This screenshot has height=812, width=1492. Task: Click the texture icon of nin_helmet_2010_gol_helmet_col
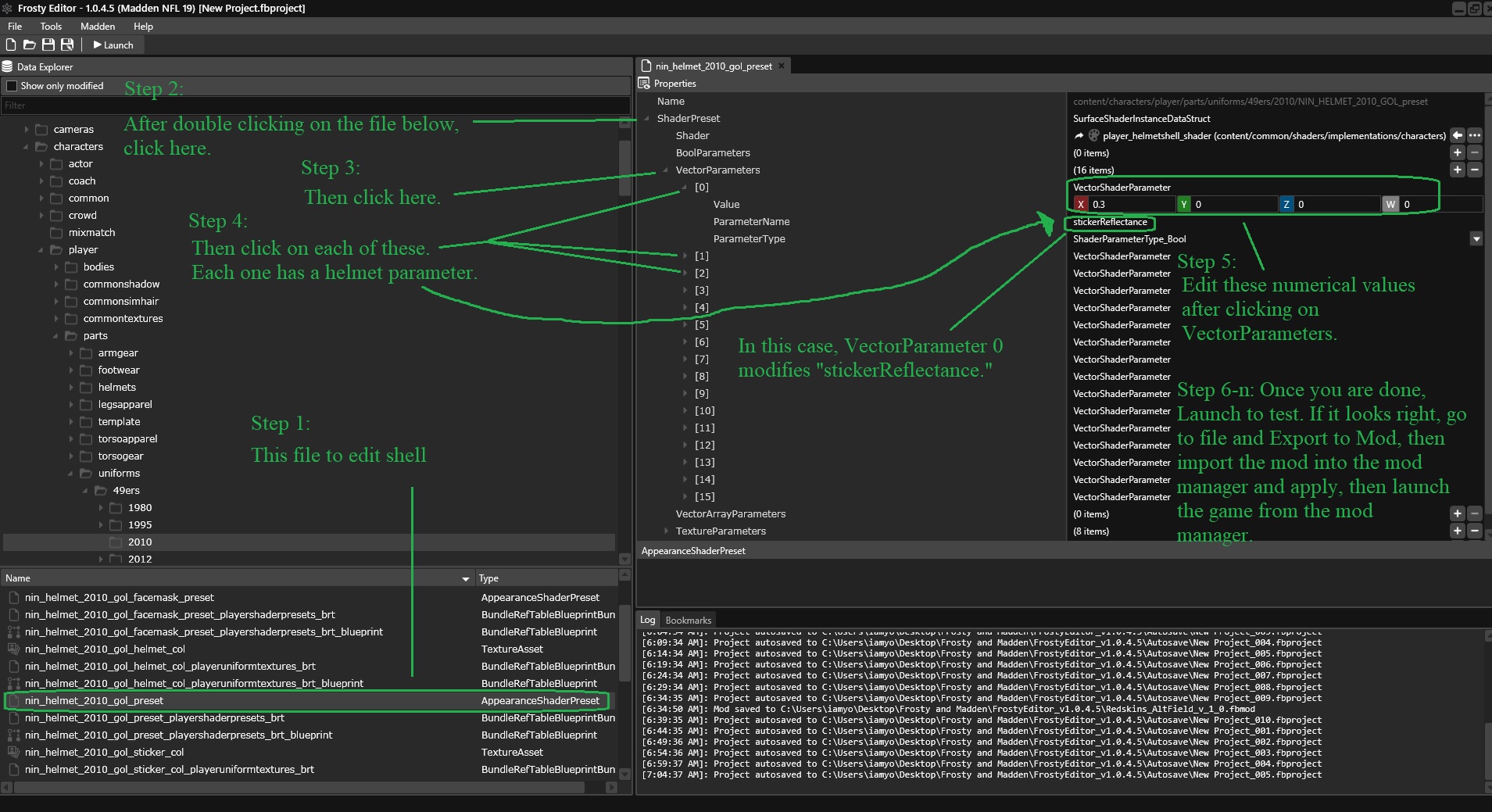[x=13, y=649]
